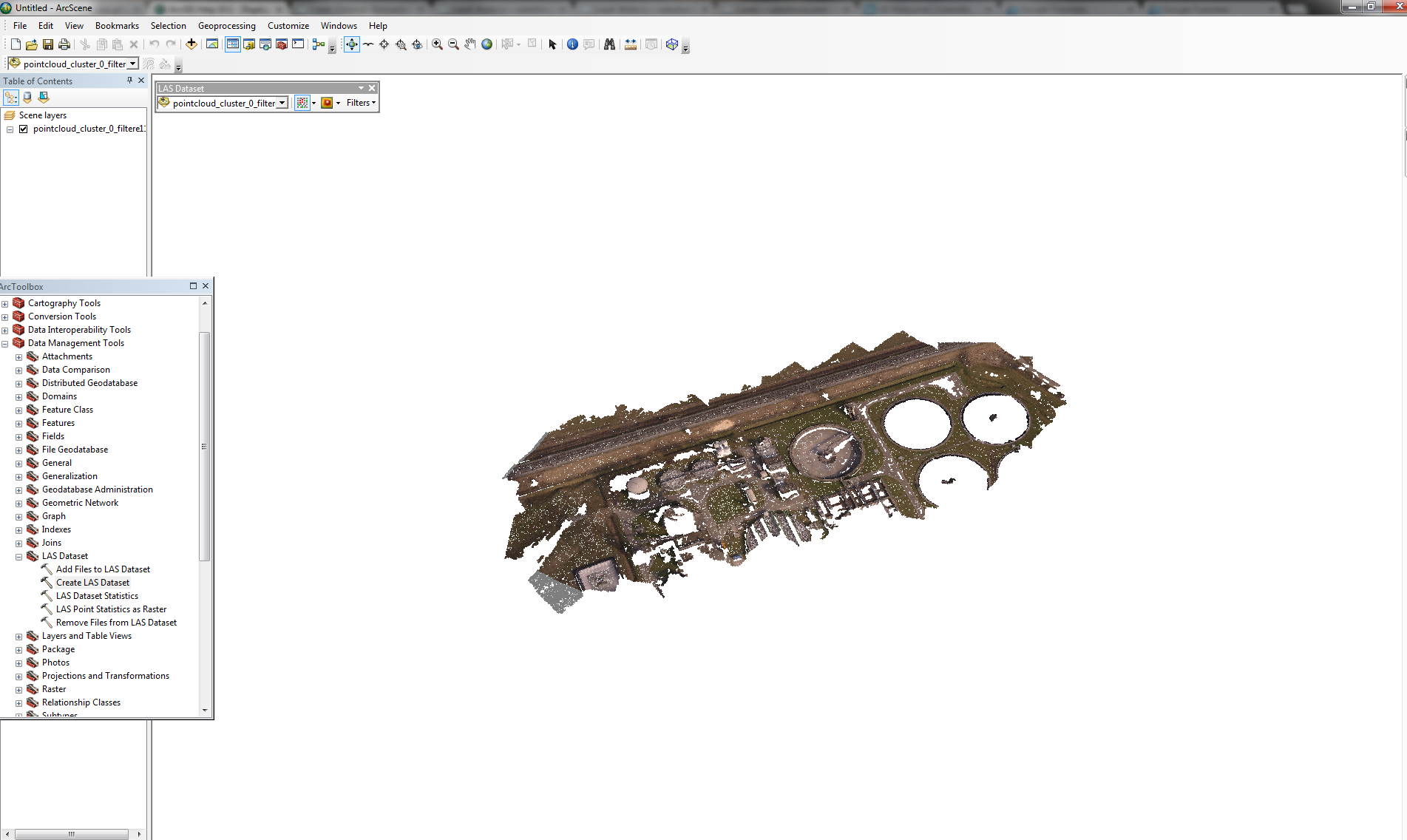Launch LAS Point Statistics as Raster tool
This screenshot has height=840, width=1407.
tap(111, 609)
